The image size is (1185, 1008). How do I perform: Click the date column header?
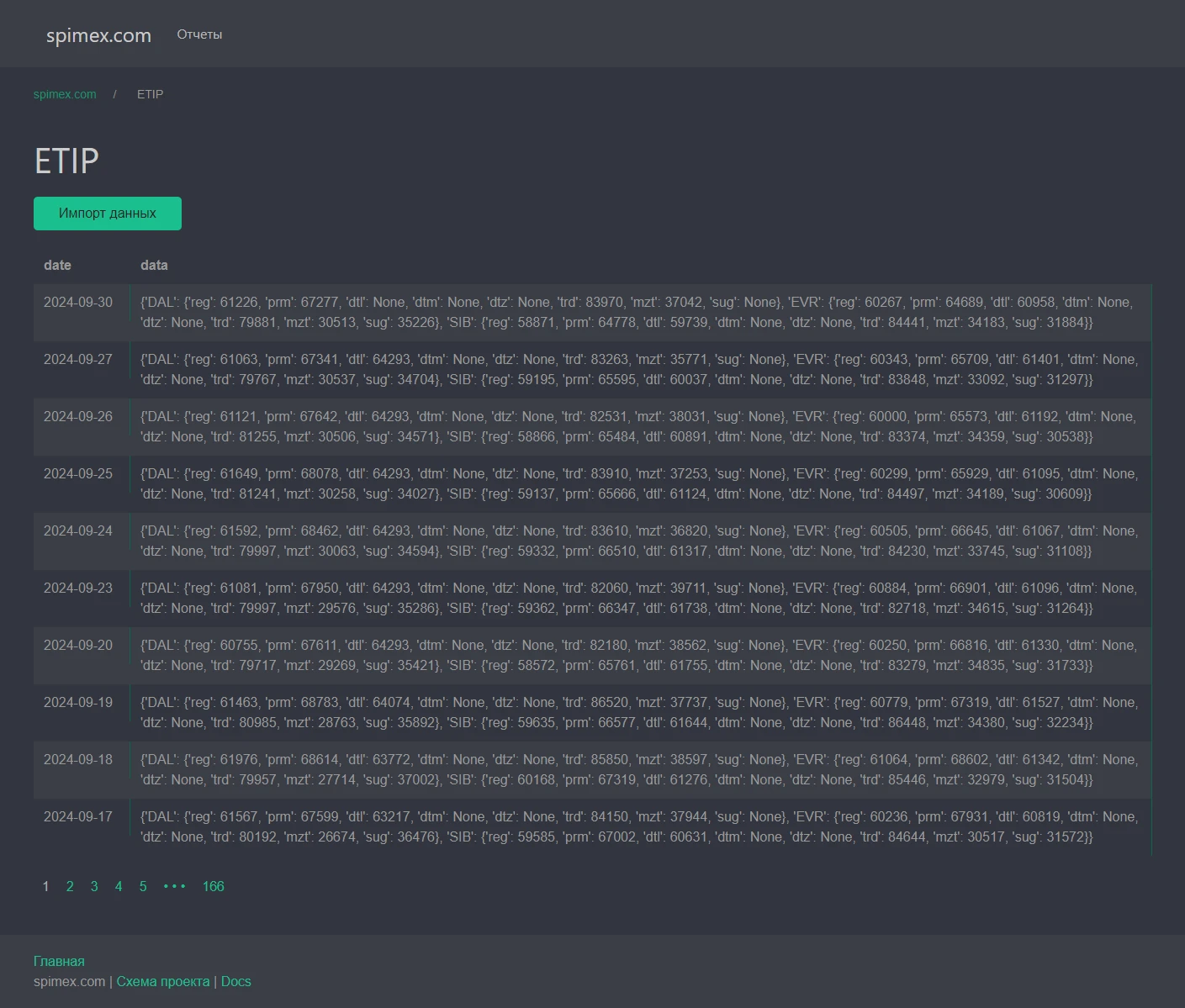pos(57,265)
